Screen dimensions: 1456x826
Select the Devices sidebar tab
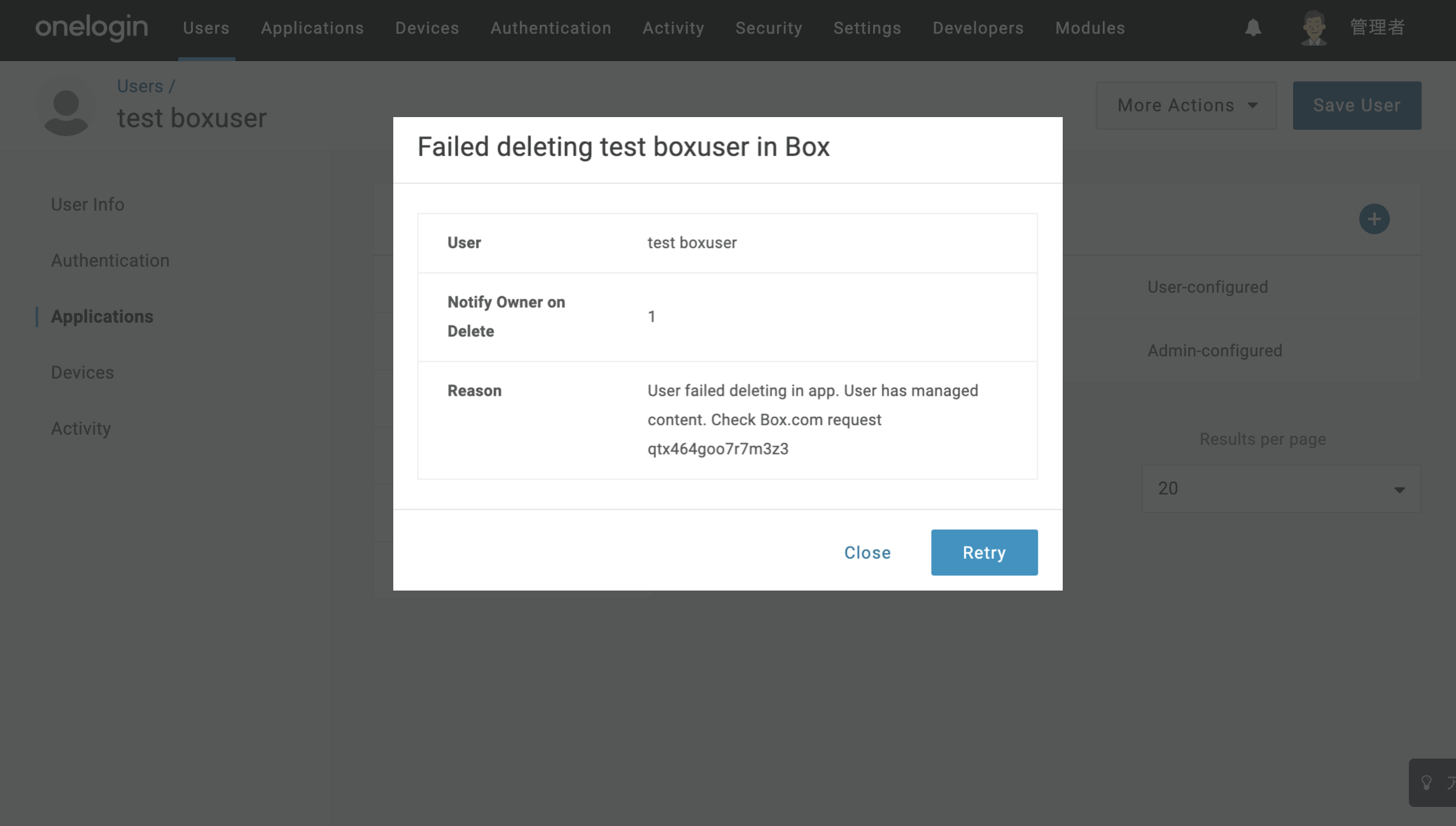click(x=83, y=372)
